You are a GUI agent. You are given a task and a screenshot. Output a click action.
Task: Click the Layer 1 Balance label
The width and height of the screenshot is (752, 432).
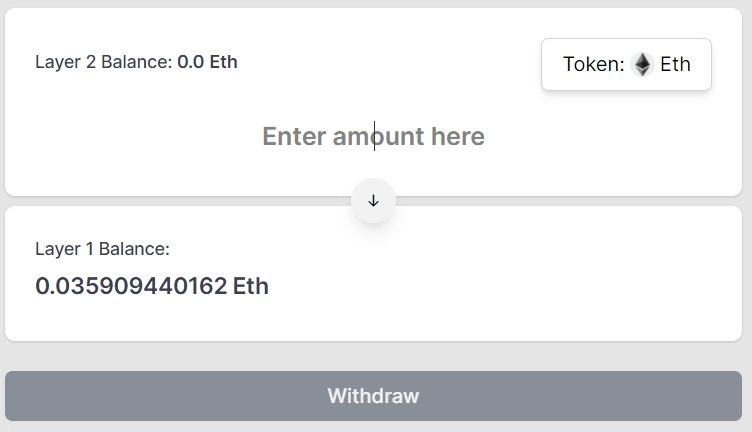102,249
